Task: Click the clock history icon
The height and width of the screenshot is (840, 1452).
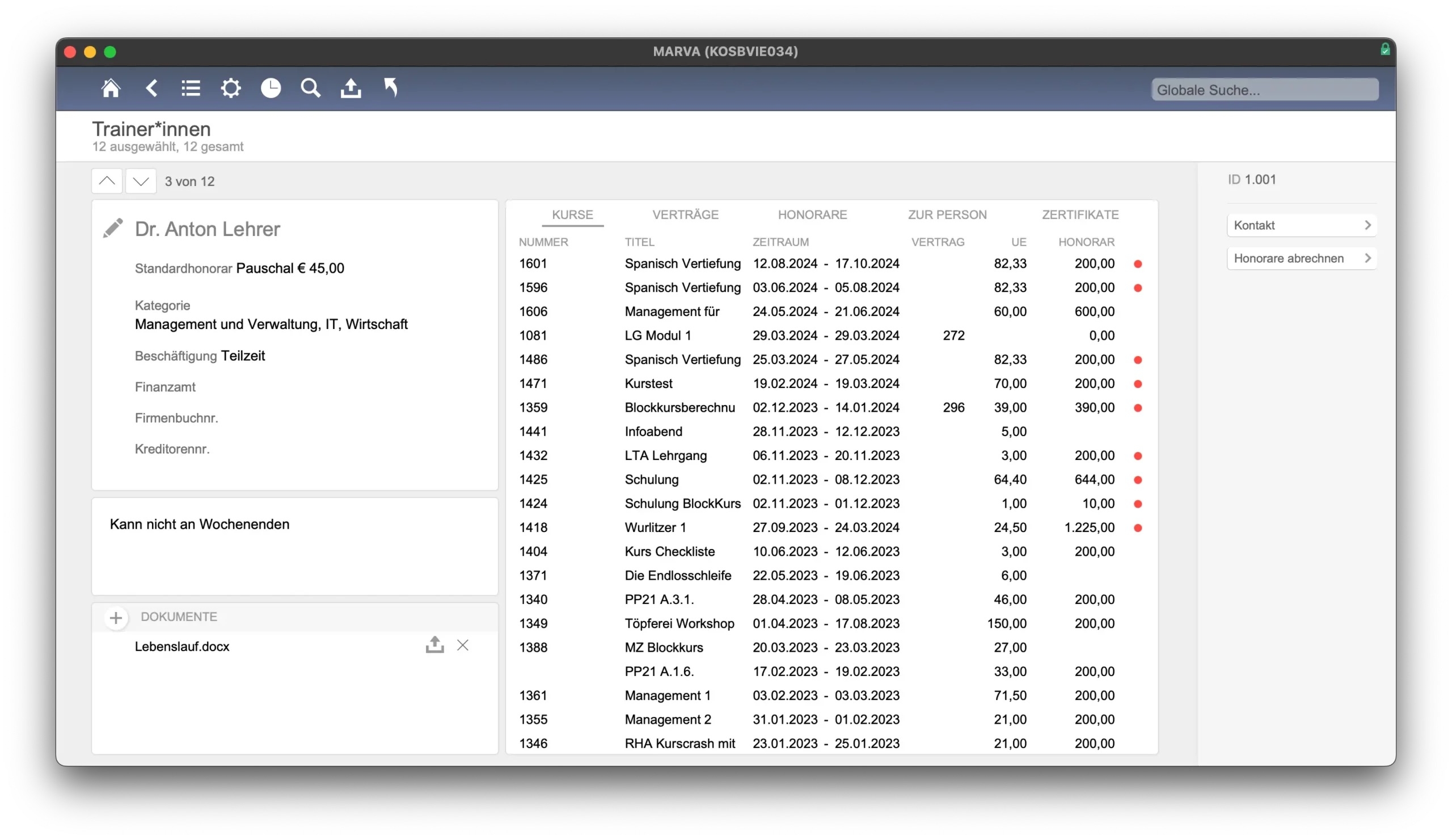Action: 271,88
